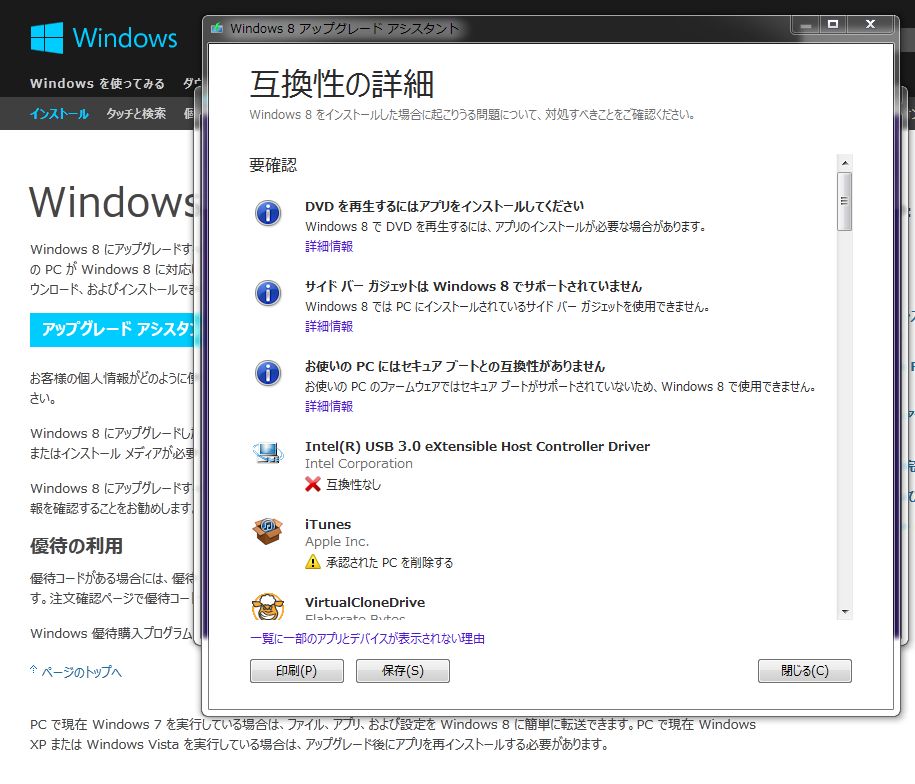Open 詳細情報 link under Secure Boot item
This screenshot has height=784, width=915.
click(329, 406)
